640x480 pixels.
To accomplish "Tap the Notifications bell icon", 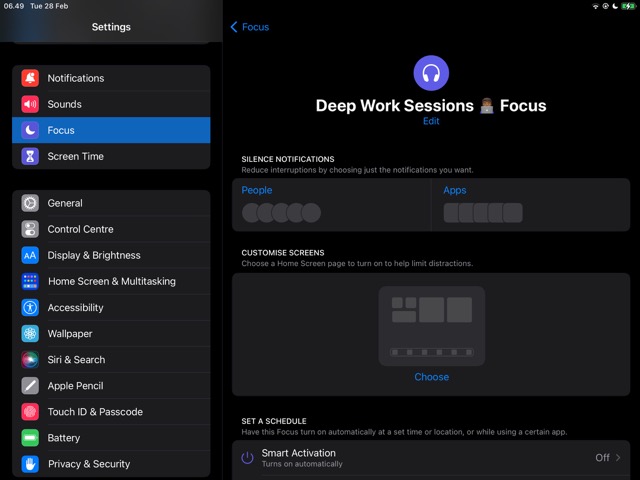I will [30, 78].
